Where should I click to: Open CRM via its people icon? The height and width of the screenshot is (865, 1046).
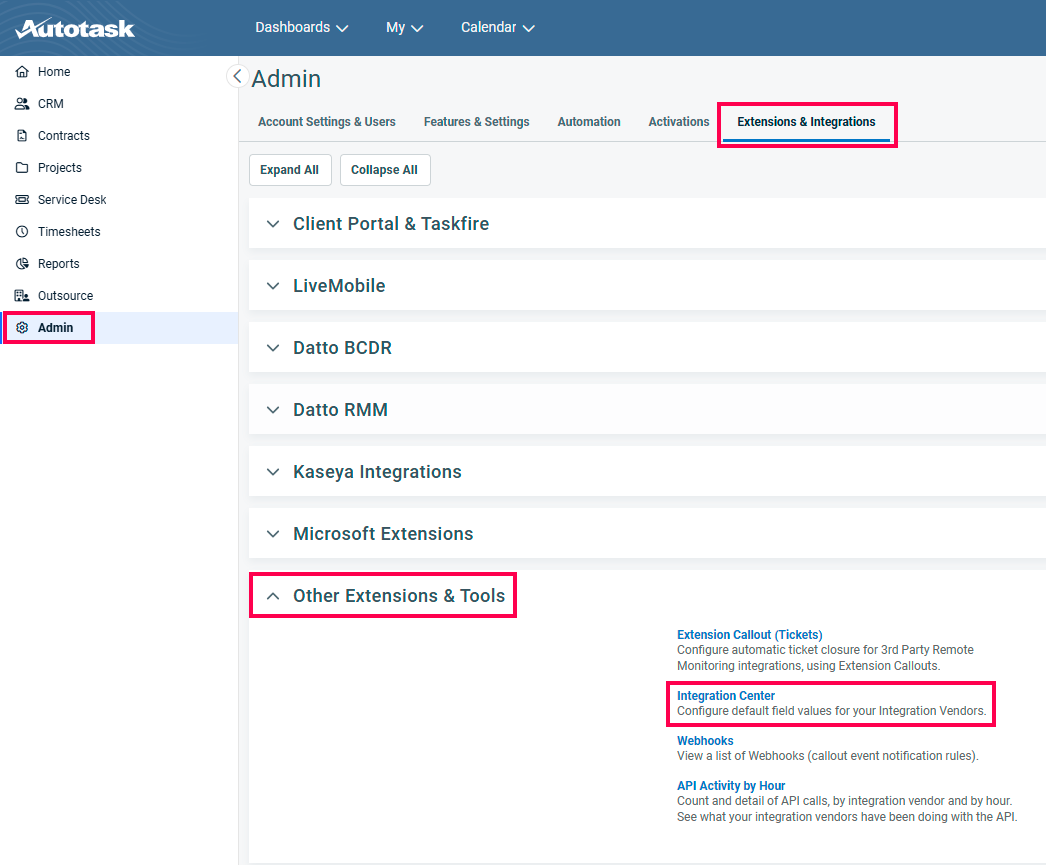click(22, 104)
